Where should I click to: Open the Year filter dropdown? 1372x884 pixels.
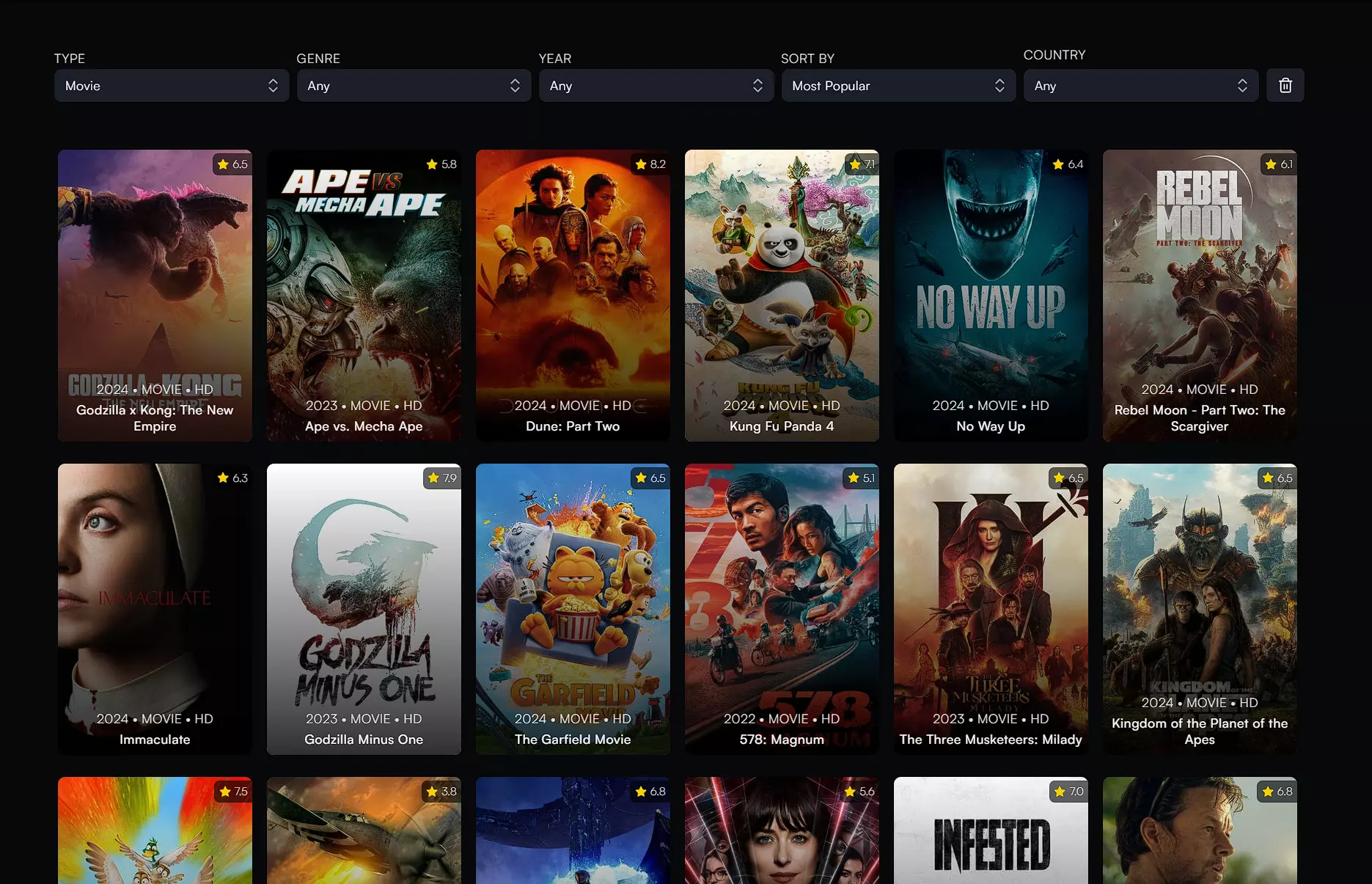[656, 86]
